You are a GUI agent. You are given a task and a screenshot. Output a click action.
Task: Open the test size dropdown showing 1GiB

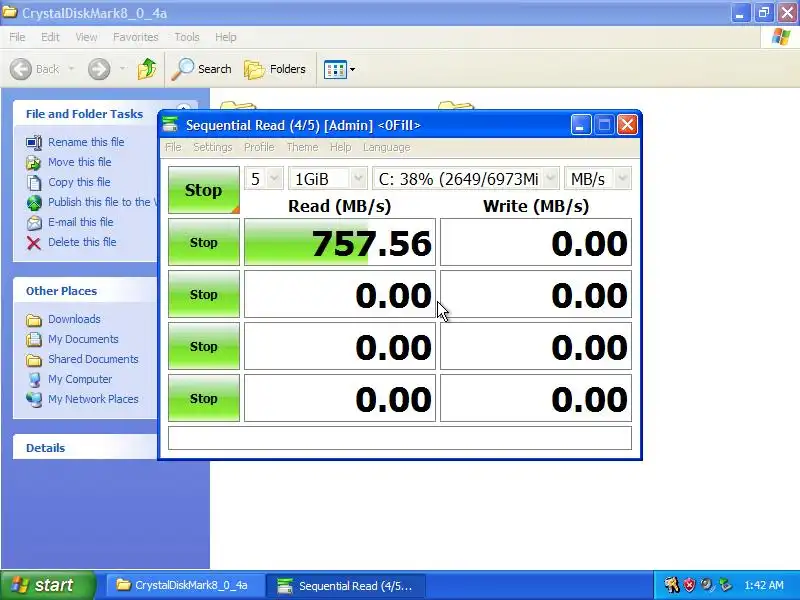point(328,179)
